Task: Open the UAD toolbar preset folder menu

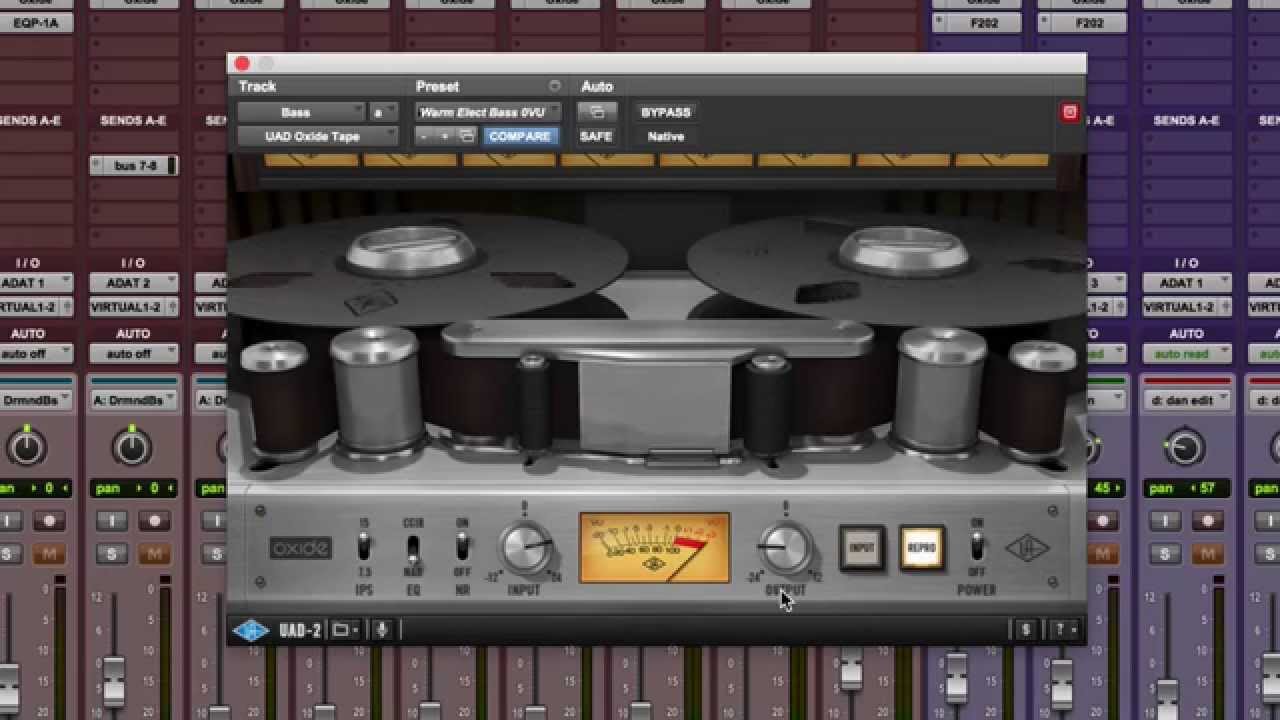Action: coord(345,630)
